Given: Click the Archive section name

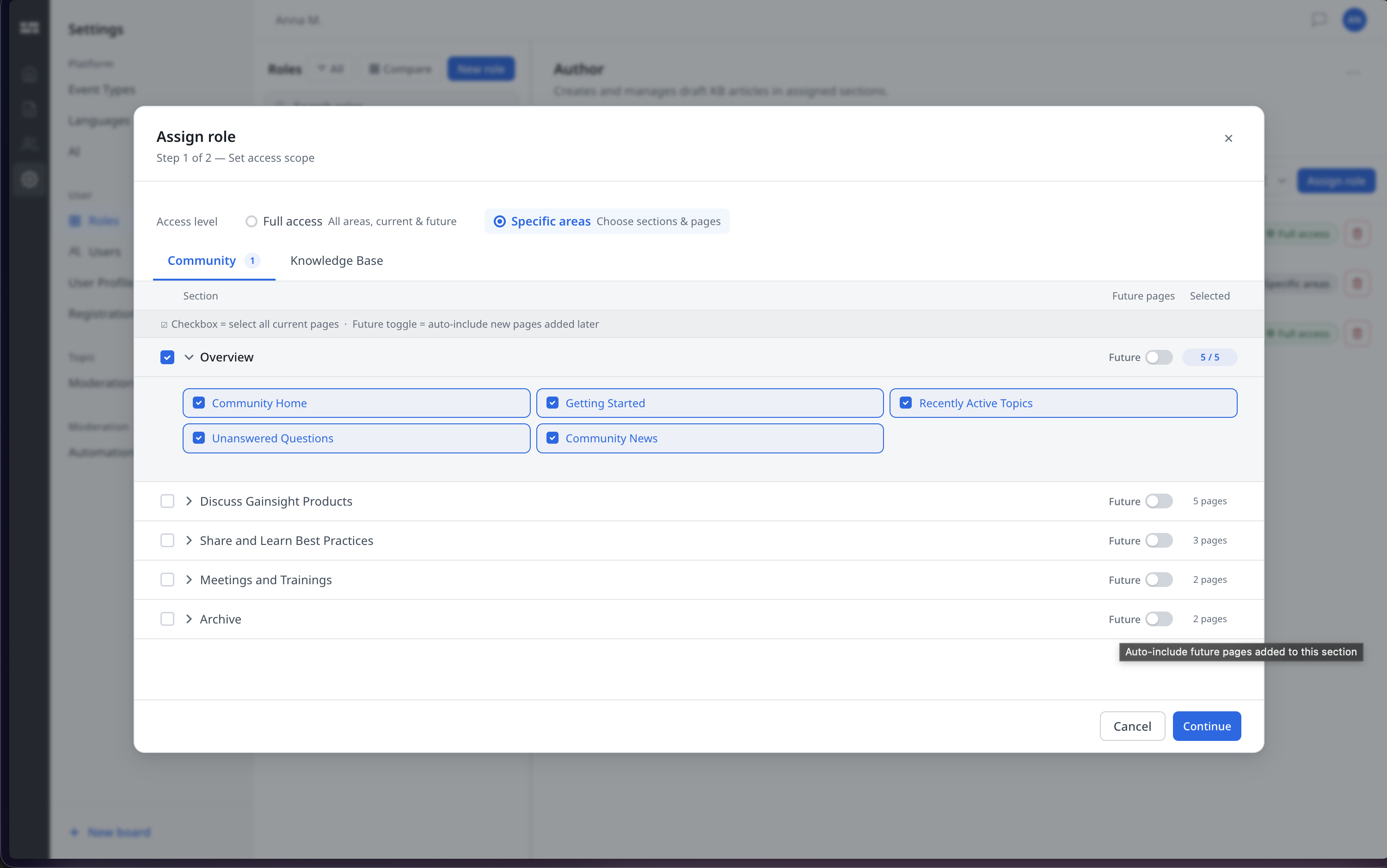Looking at the screenshot, I should pos(221,619).
